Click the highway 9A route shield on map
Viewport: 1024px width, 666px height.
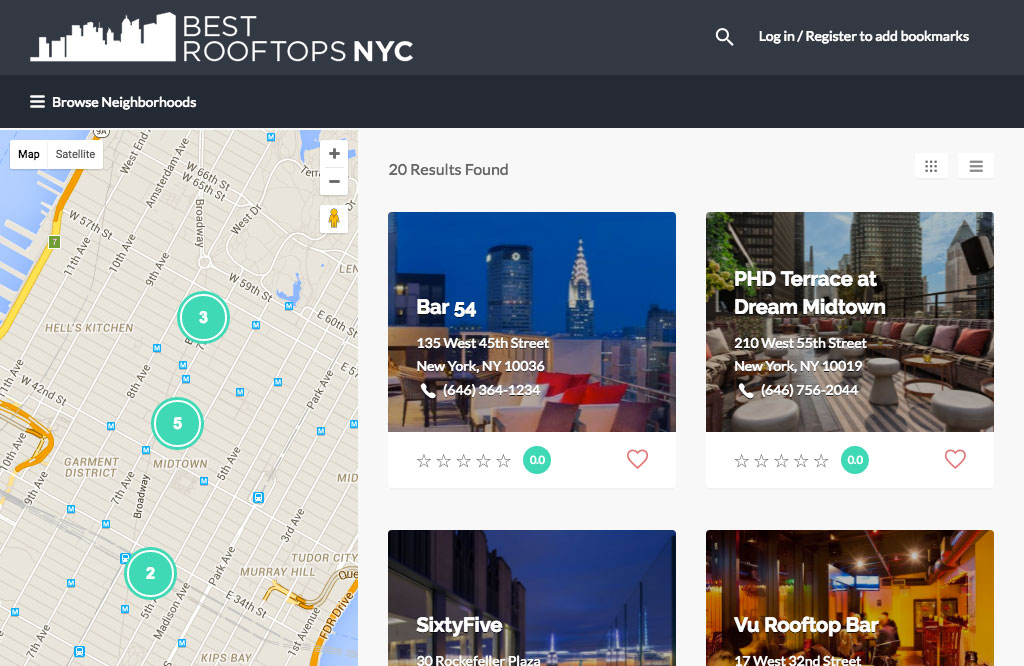[x=101, y=132]
